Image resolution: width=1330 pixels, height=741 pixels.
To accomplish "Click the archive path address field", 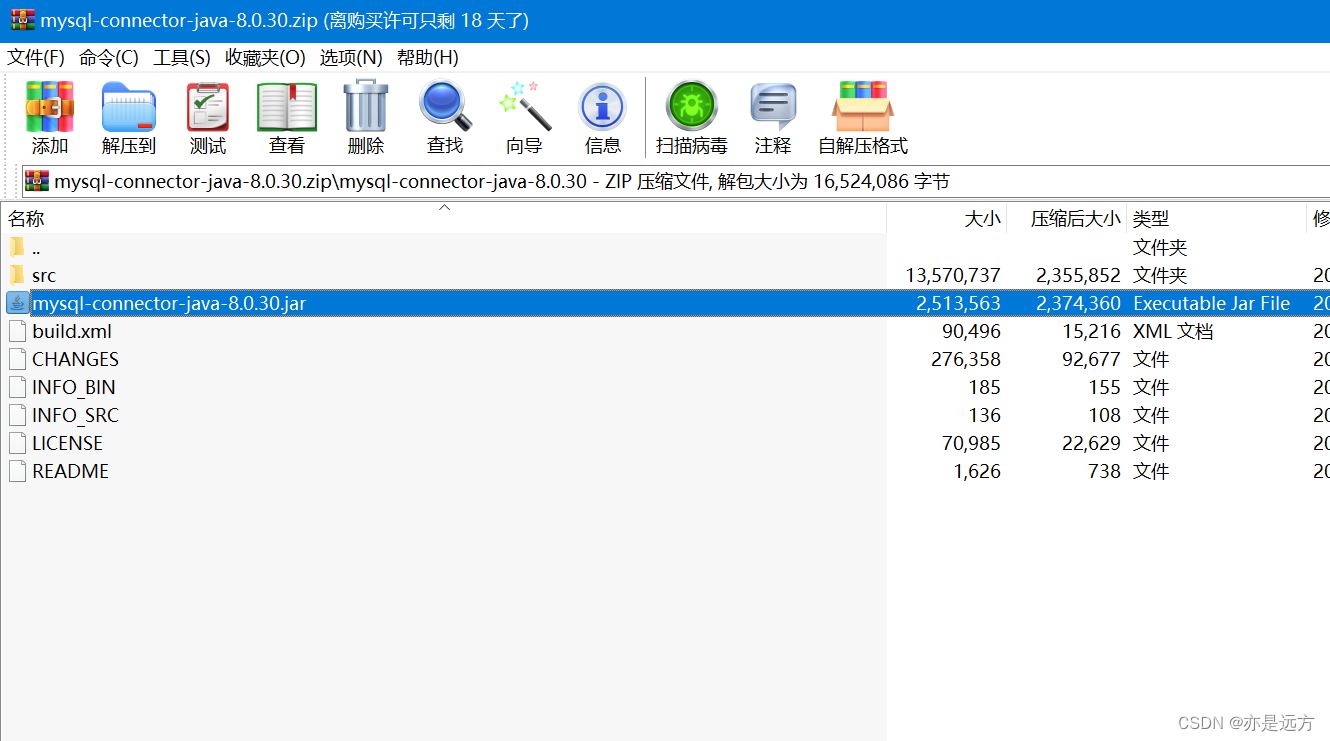I will coord(676,181).
